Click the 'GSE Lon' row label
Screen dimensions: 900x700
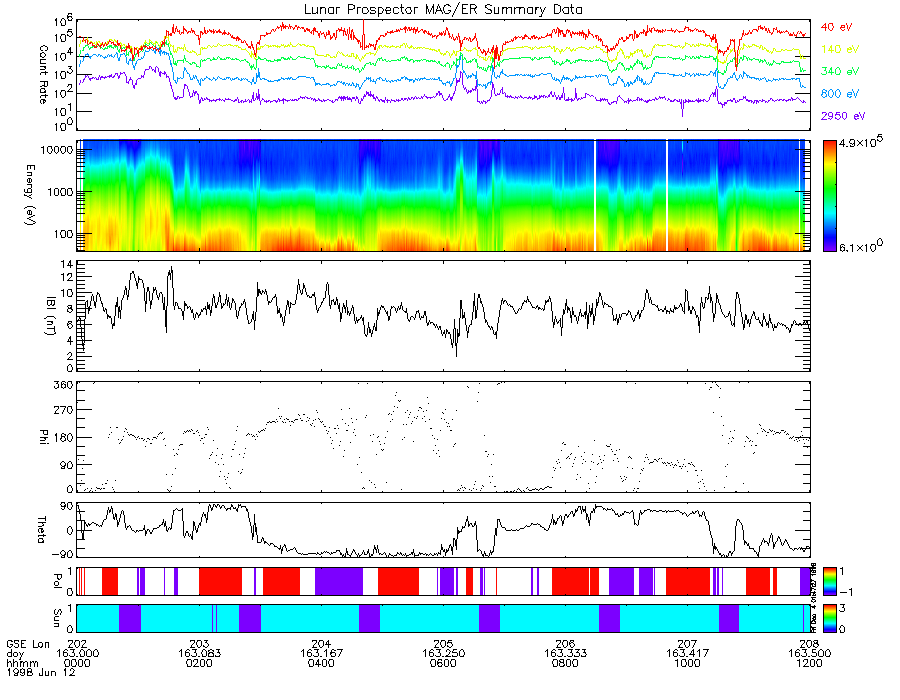[28, 644]
